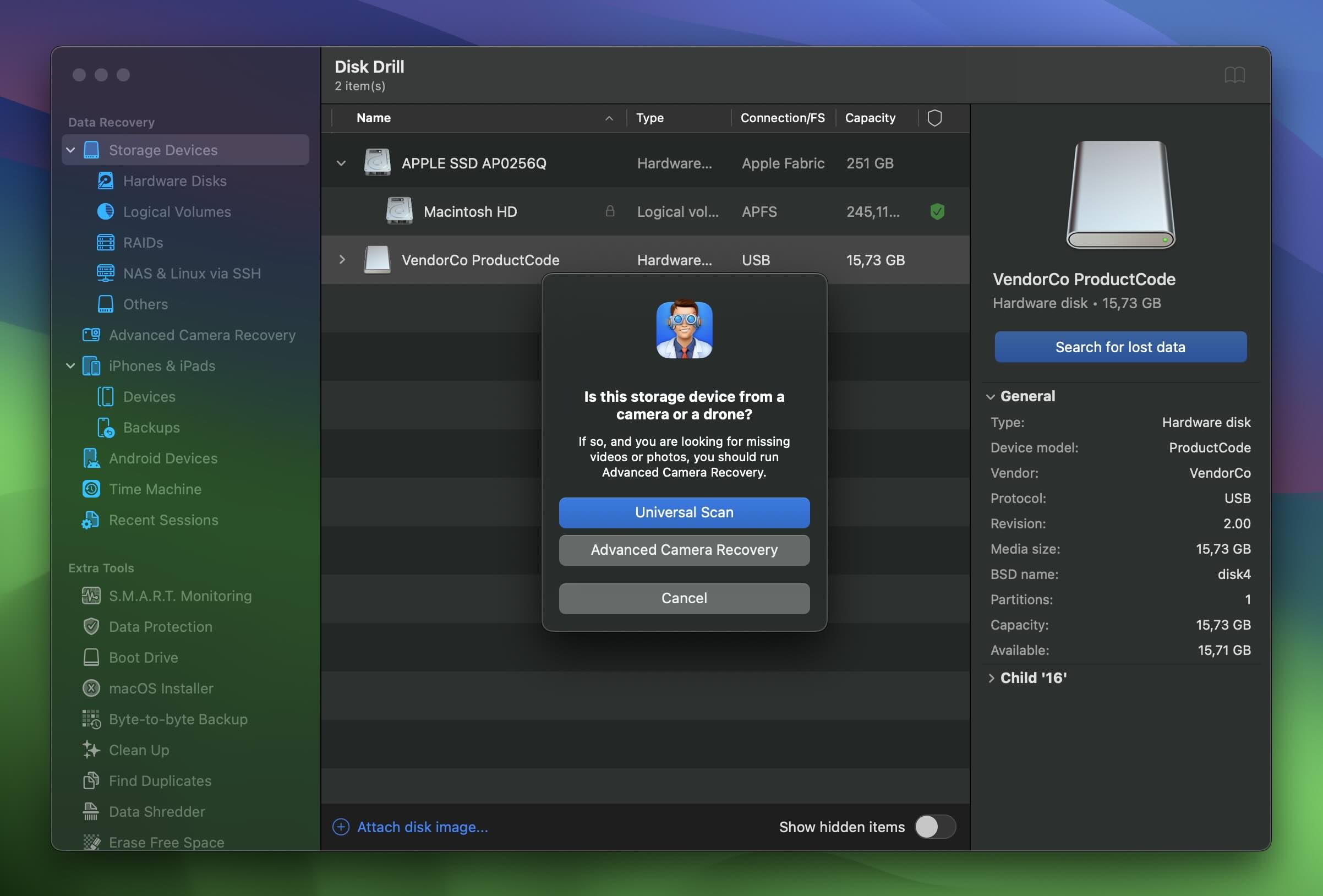
Task: Collapse the APPLE SSD AP0256Q row
Action: (x=341, y=163)
